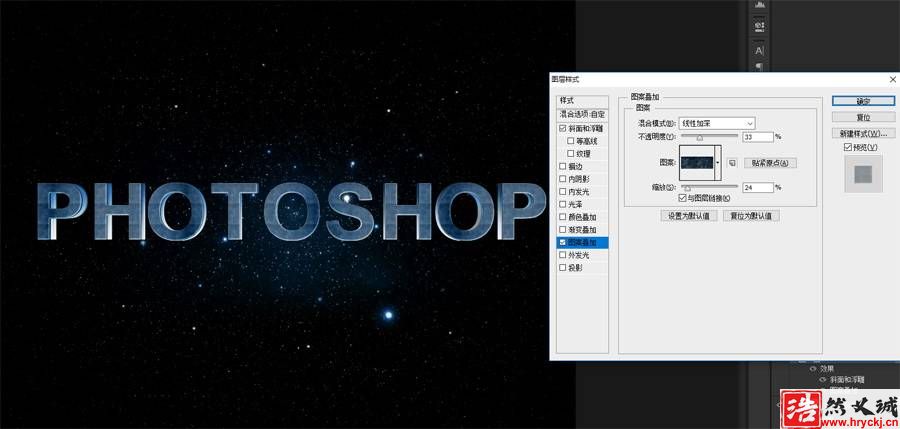Select the 效果 row in Layers panel
The image size is (900, 429).
827,369
